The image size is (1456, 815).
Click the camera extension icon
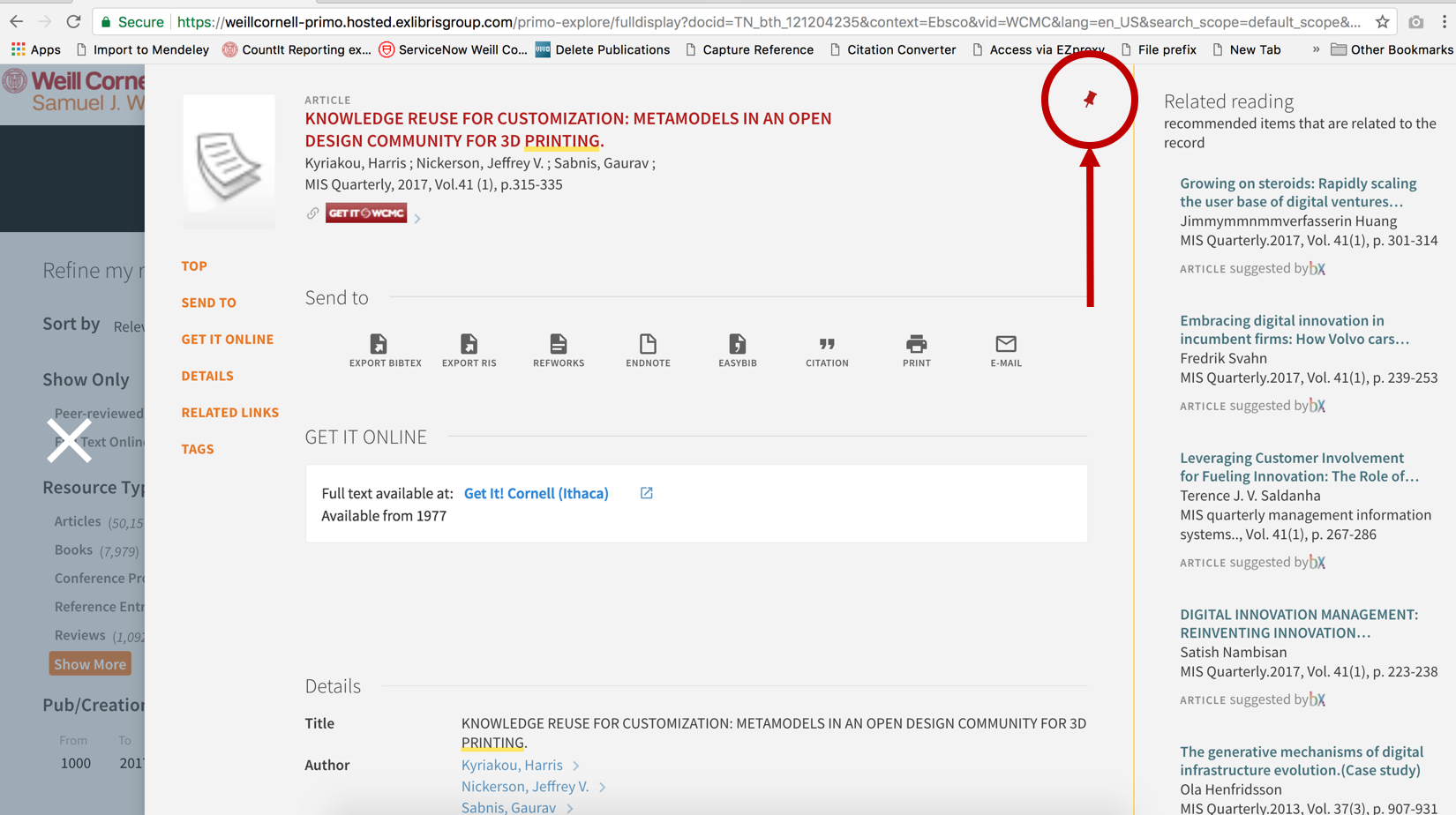[1415, 22]
